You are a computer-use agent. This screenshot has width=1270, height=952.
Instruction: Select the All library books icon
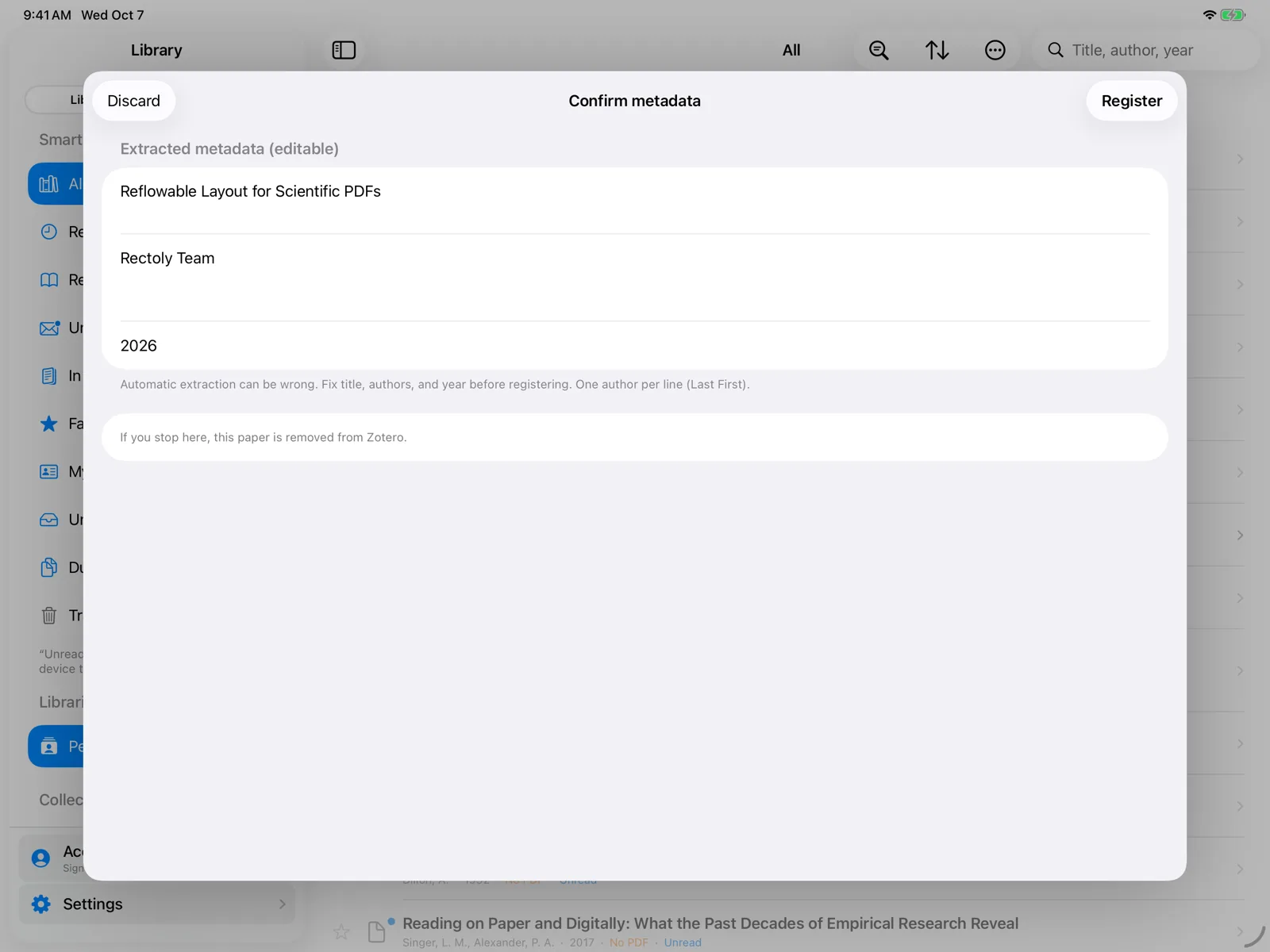pyautogui.click(x=49, y=184)
